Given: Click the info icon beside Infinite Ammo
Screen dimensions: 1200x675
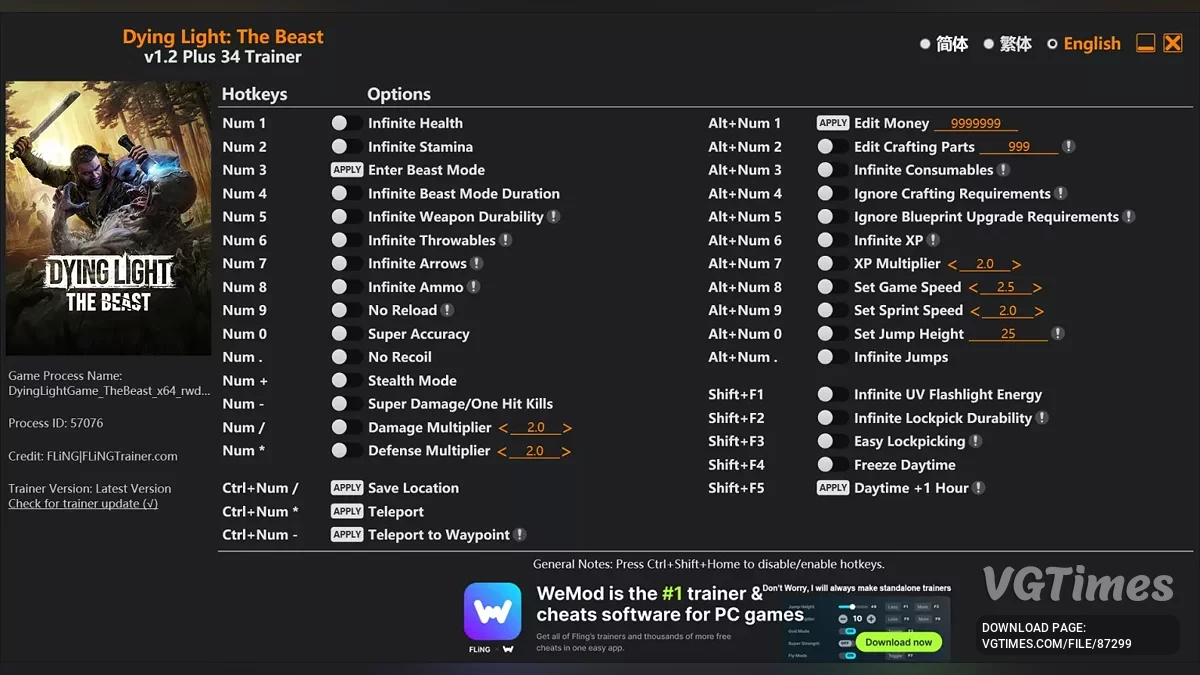Looking at the screenshot, I should click(474, 287).
